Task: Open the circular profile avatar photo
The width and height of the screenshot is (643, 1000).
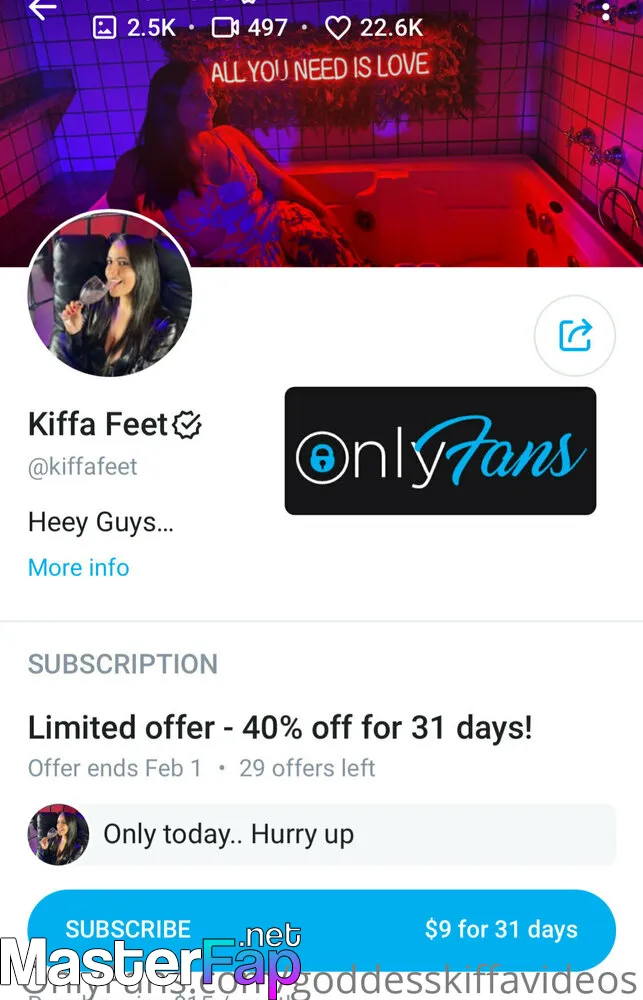Action: (110, 293)
